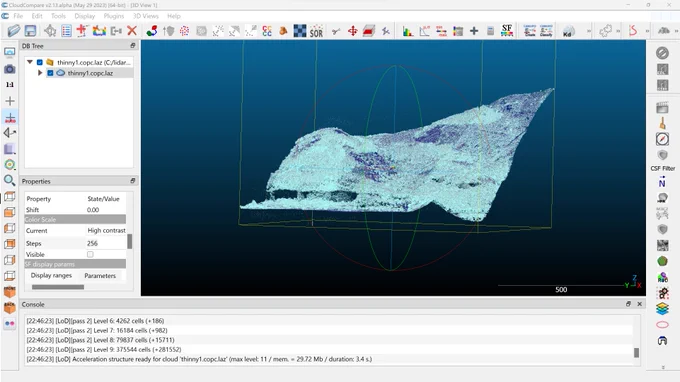The width and height of the screenshot is (680, 382).
Task: Select the thinny1.copc.laz cloud row
Action: pyautogui.click(x=90, y=73)
